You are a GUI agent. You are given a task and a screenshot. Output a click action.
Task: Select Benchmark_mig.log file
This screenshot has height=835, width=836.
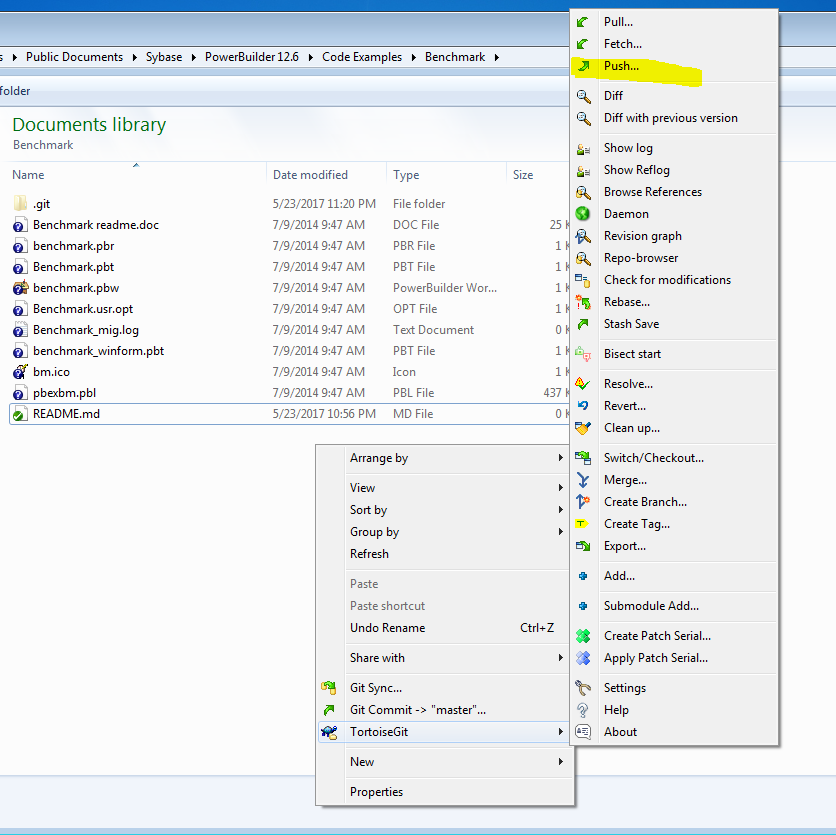(86, 330)
